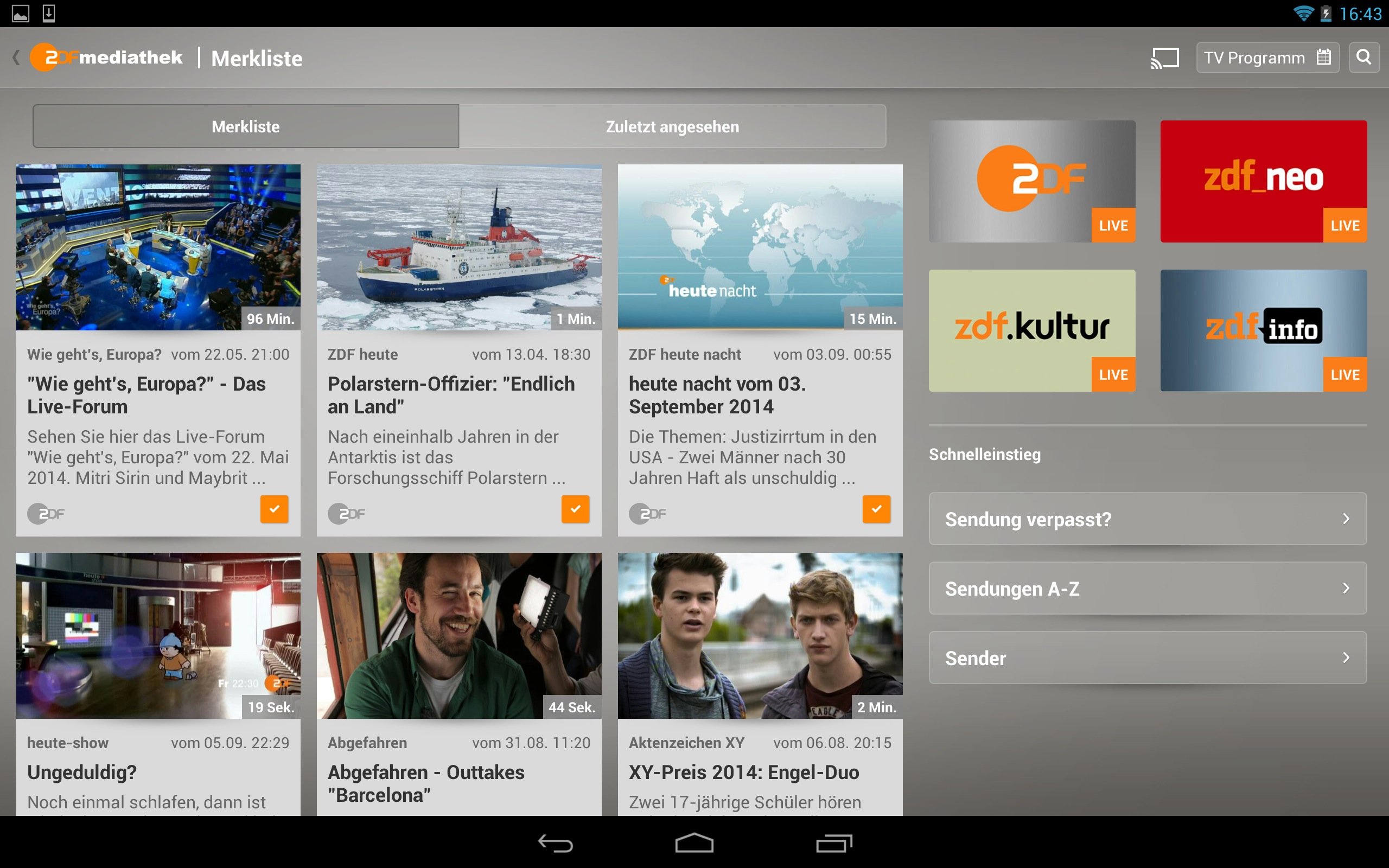
Task: Uncheck the Merkliste checkmark on heute nacht
Action: pos(876,509)
